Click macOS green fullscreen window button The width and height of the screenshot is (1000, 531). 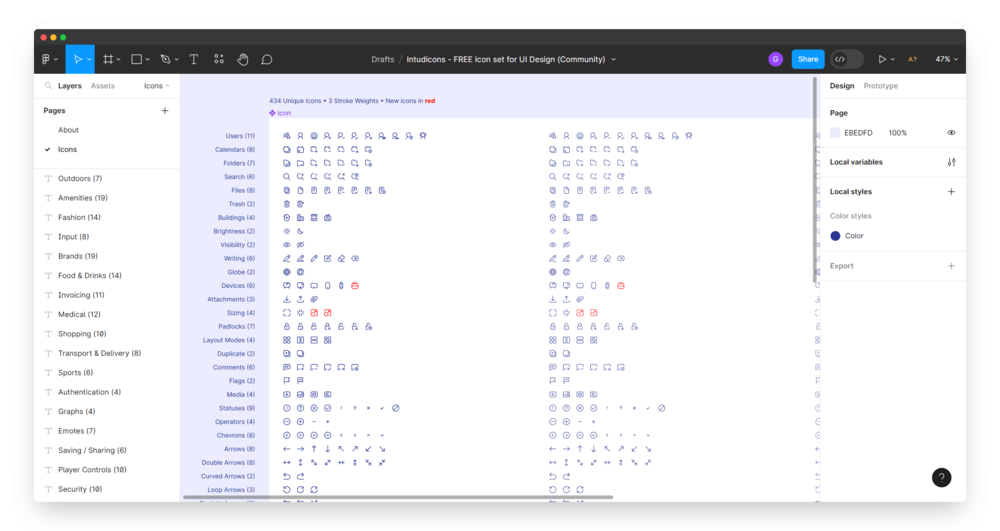pyautogui.click(x=63, y=38)
